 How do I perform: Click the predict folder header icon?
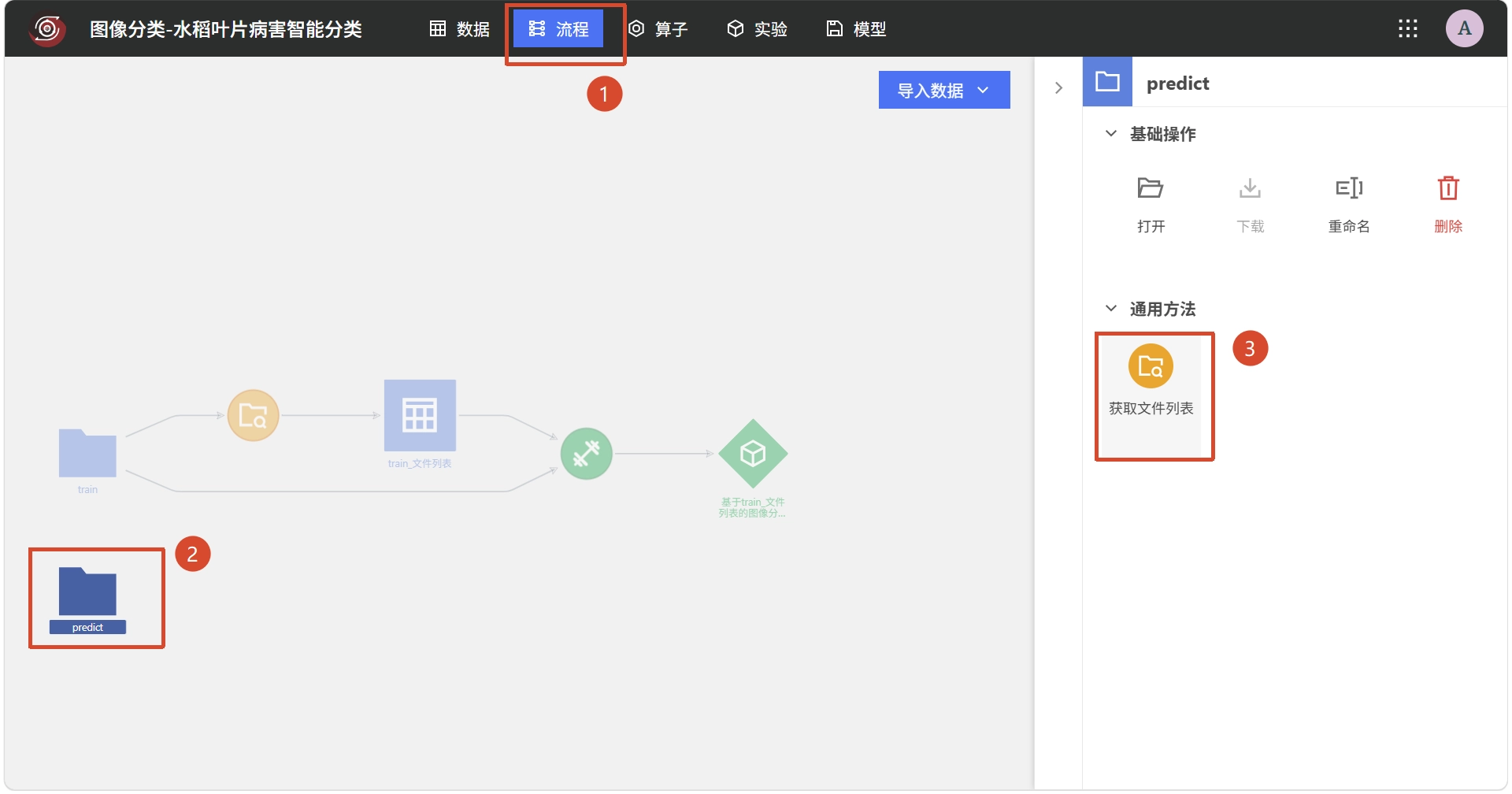[x=1107, y=81]
